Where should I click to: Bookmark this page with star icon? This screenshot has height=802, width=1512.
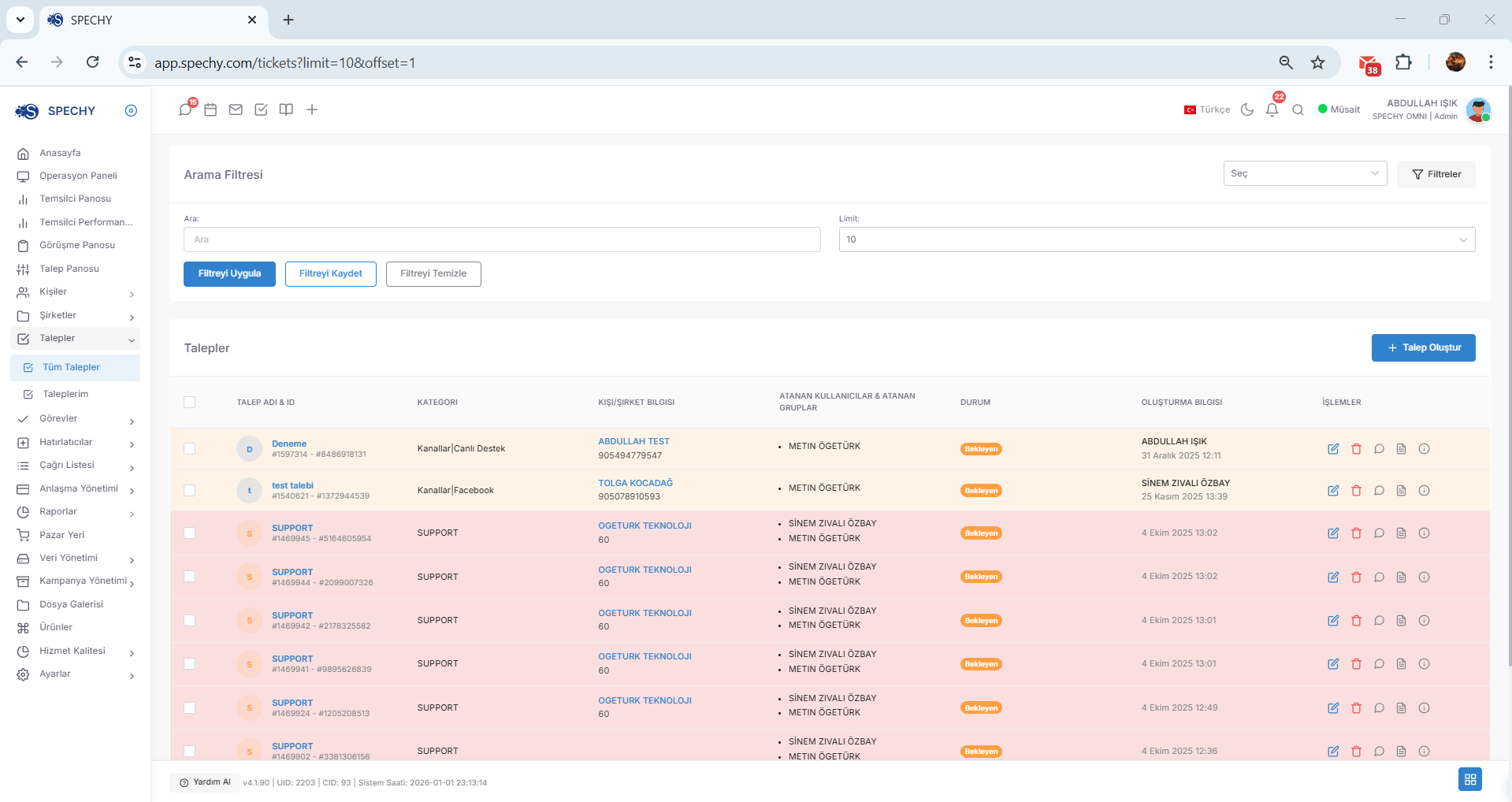click(x=1317, y=62)
